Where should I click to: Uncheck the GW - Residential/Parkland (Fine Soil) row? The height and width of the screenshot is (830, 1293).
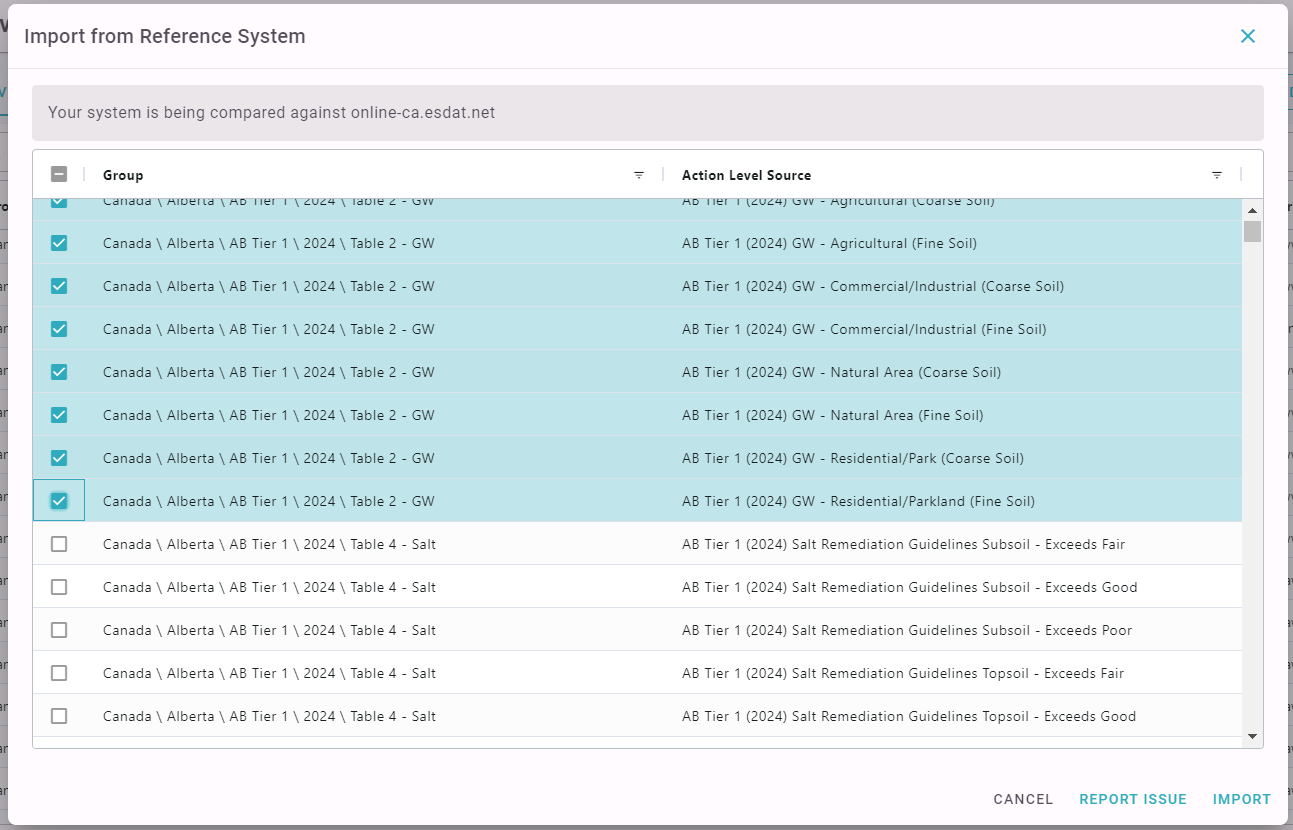(x=59, y=501)
